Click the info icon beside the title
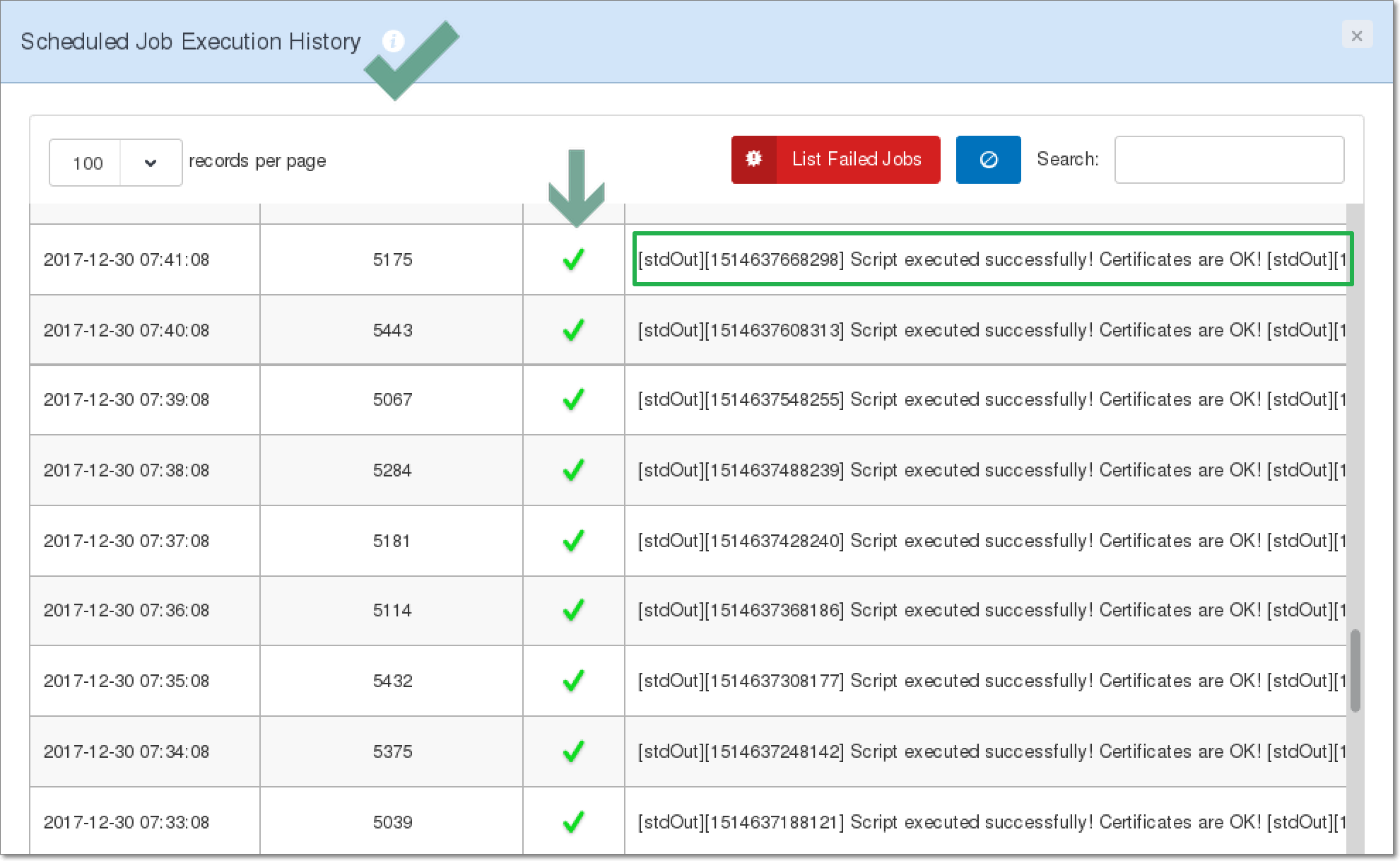The image size is (1400, 861). [x=393, y=41]
